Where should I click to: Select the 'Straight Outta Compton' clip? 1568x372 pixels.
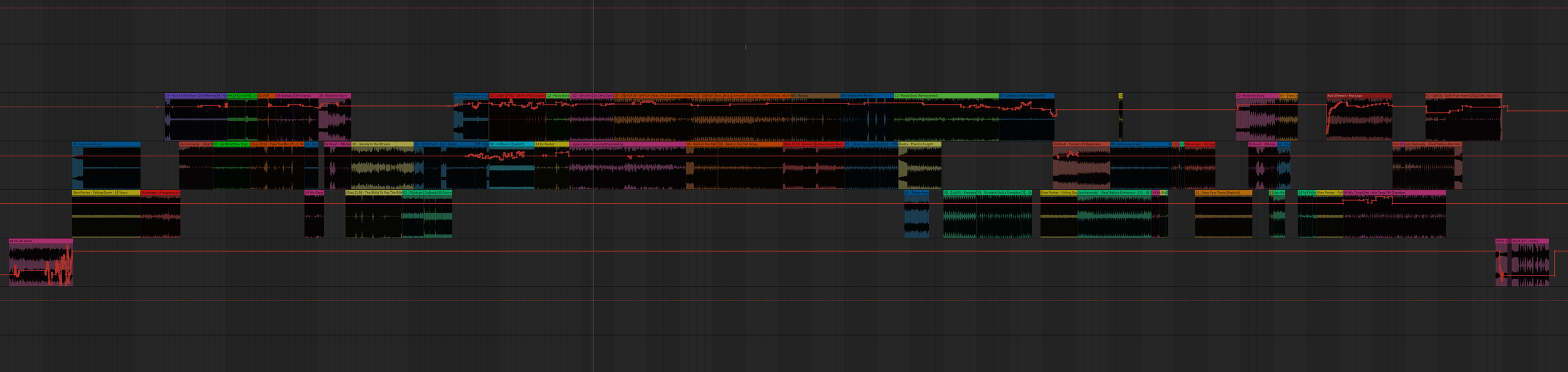(999, 214)
